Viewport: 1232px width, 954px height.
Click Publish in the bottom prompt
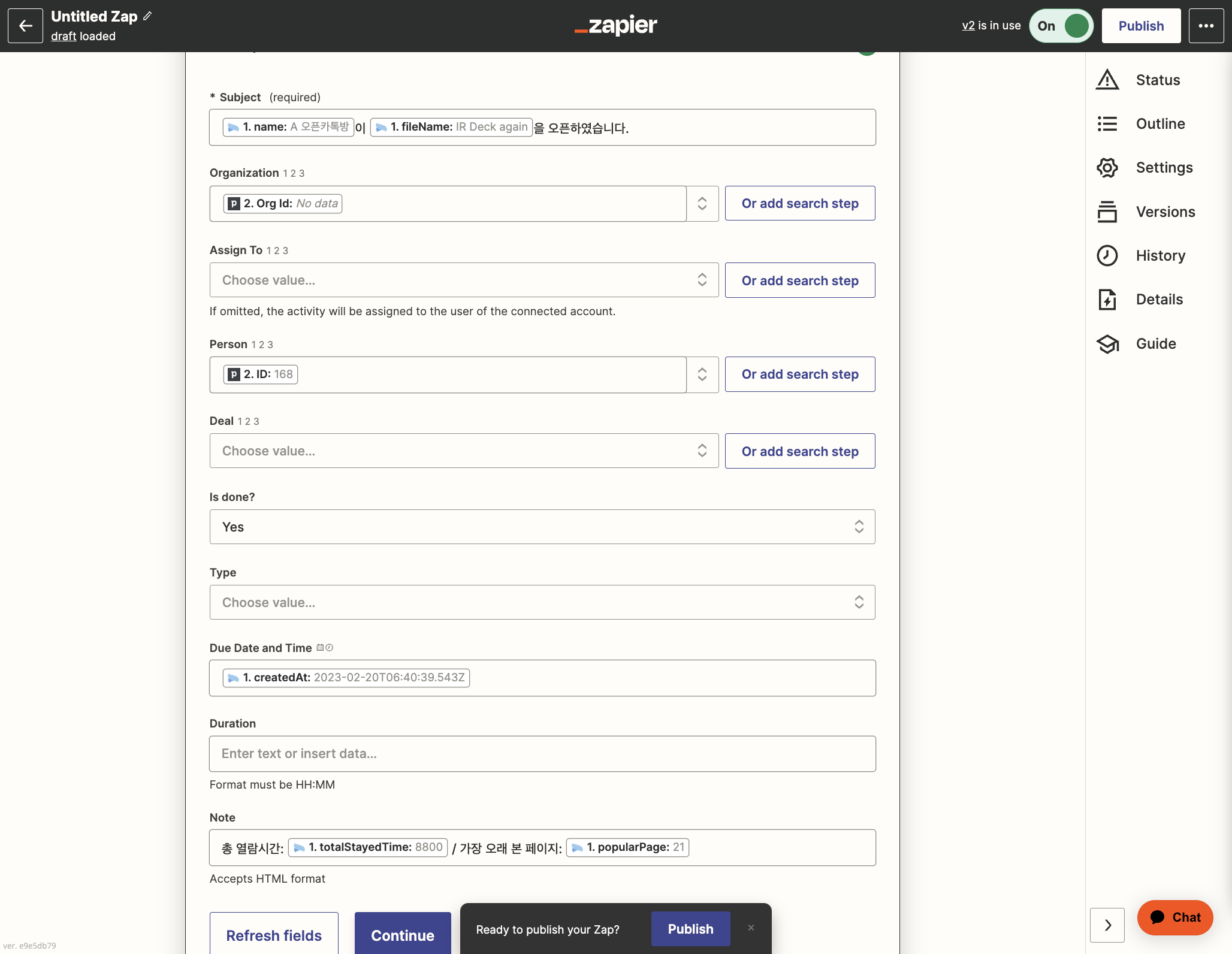pyautogui.click(x=690, y=929)
